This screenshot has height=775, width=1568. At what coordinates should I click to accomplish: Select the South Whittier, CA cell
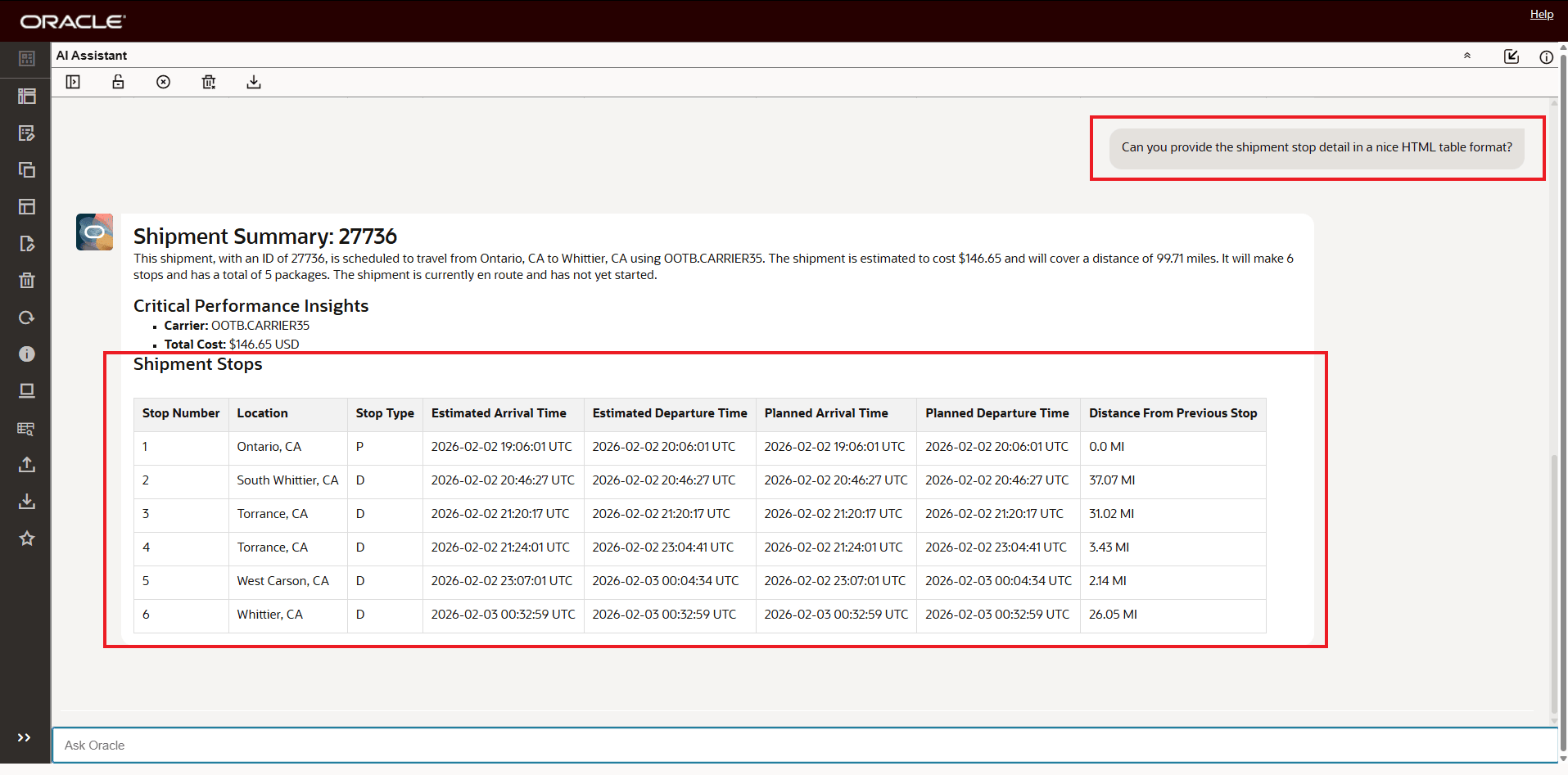tap(287, 480)
